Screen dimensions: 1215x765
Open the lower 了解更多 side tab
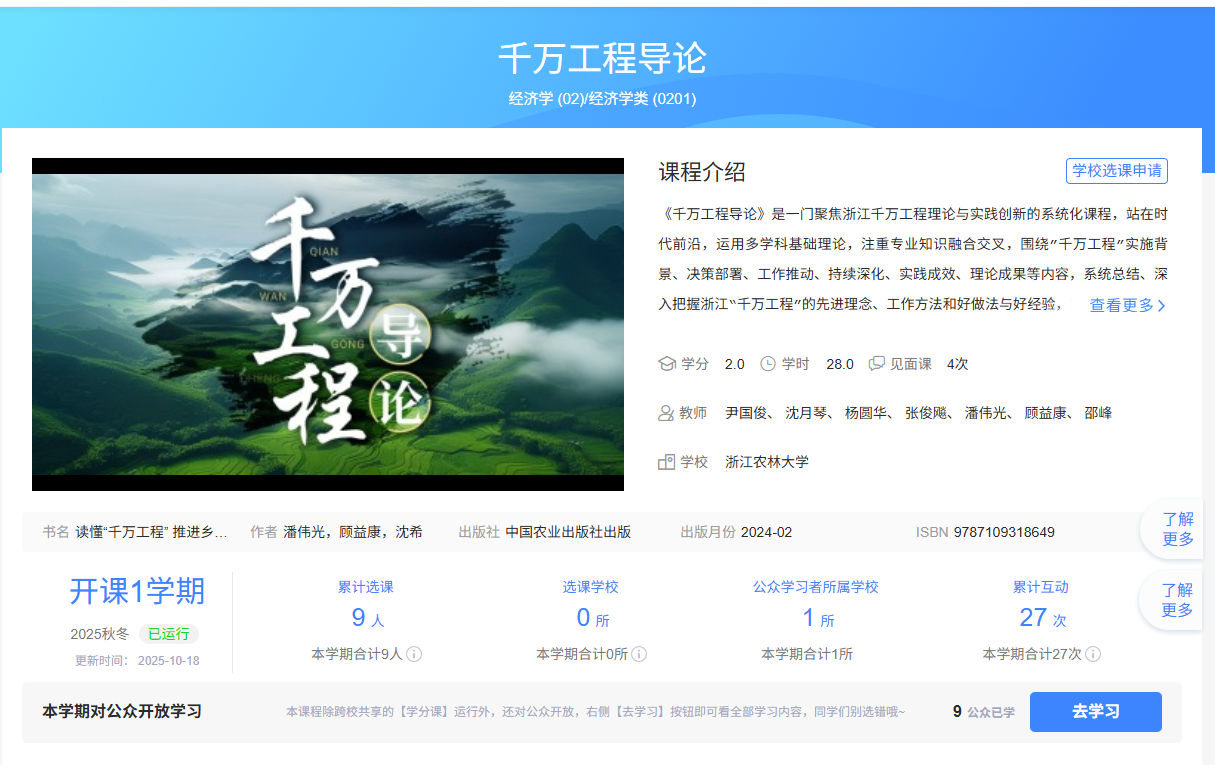[1177, 600]
